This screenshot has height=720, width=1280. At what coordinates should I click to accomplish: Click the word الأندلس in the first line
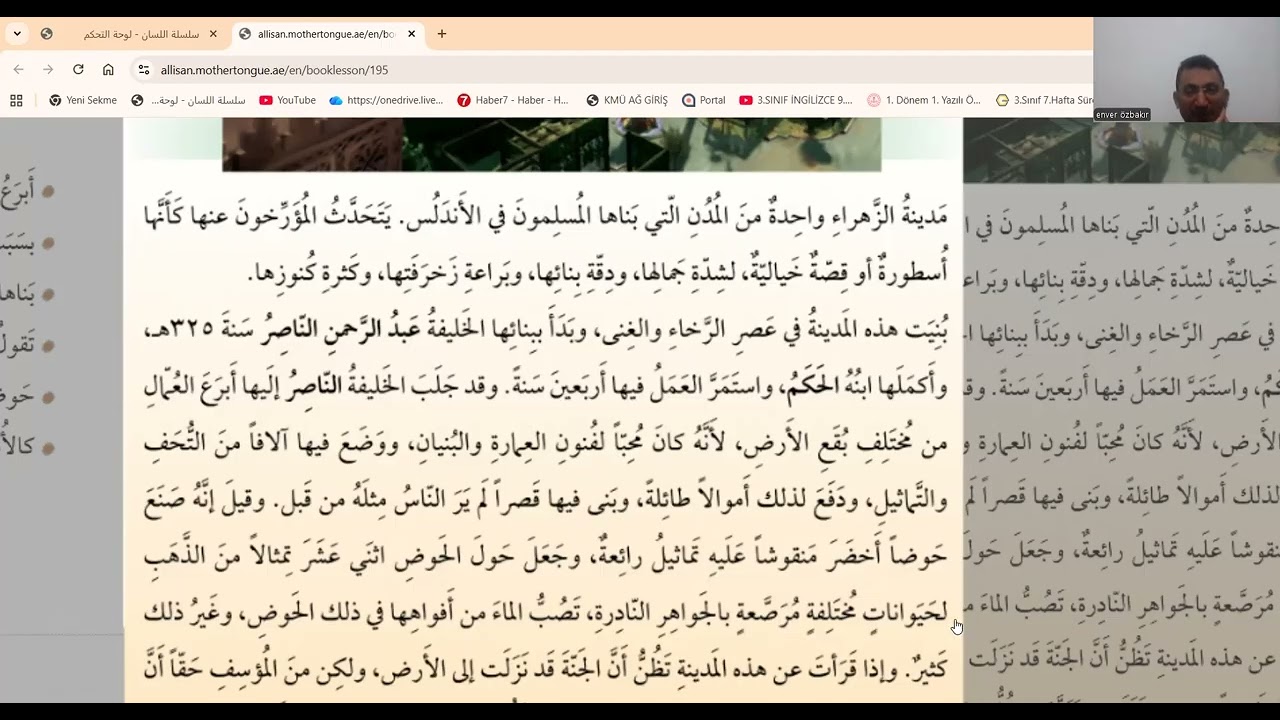443,214
